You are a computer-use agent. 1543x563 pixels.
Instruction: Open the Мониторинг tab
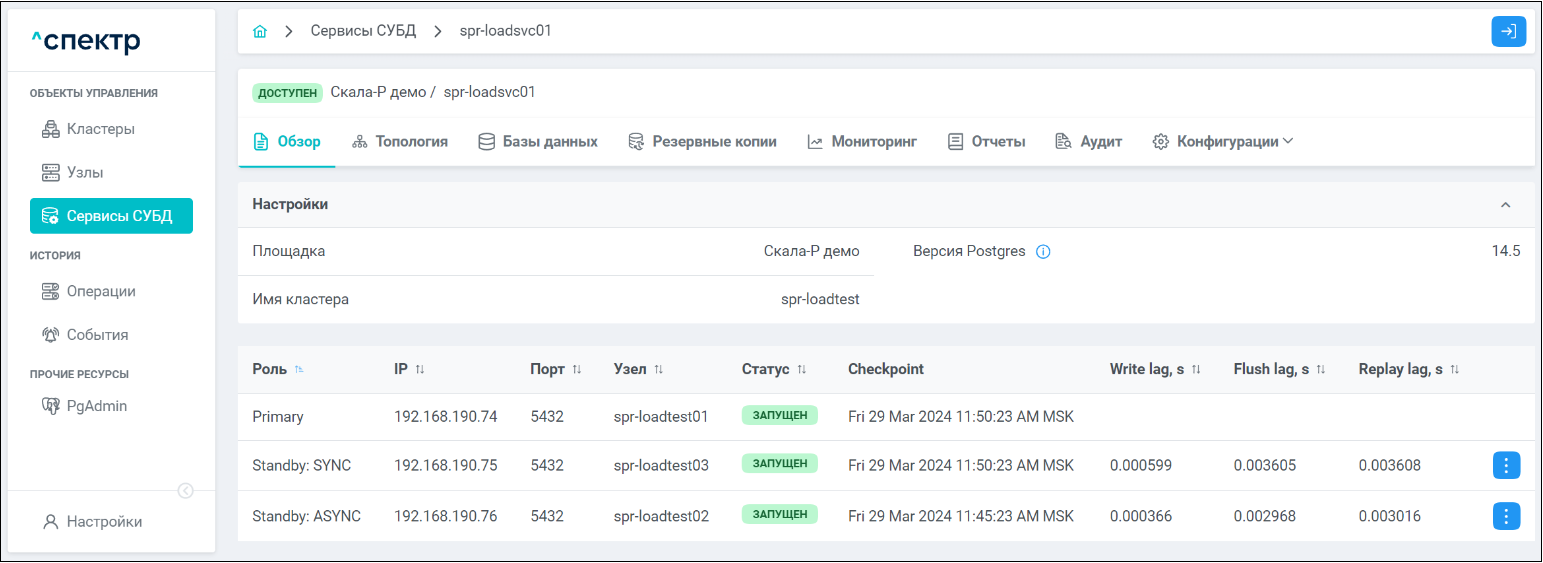pyautogui.click(x=862, y=142)
